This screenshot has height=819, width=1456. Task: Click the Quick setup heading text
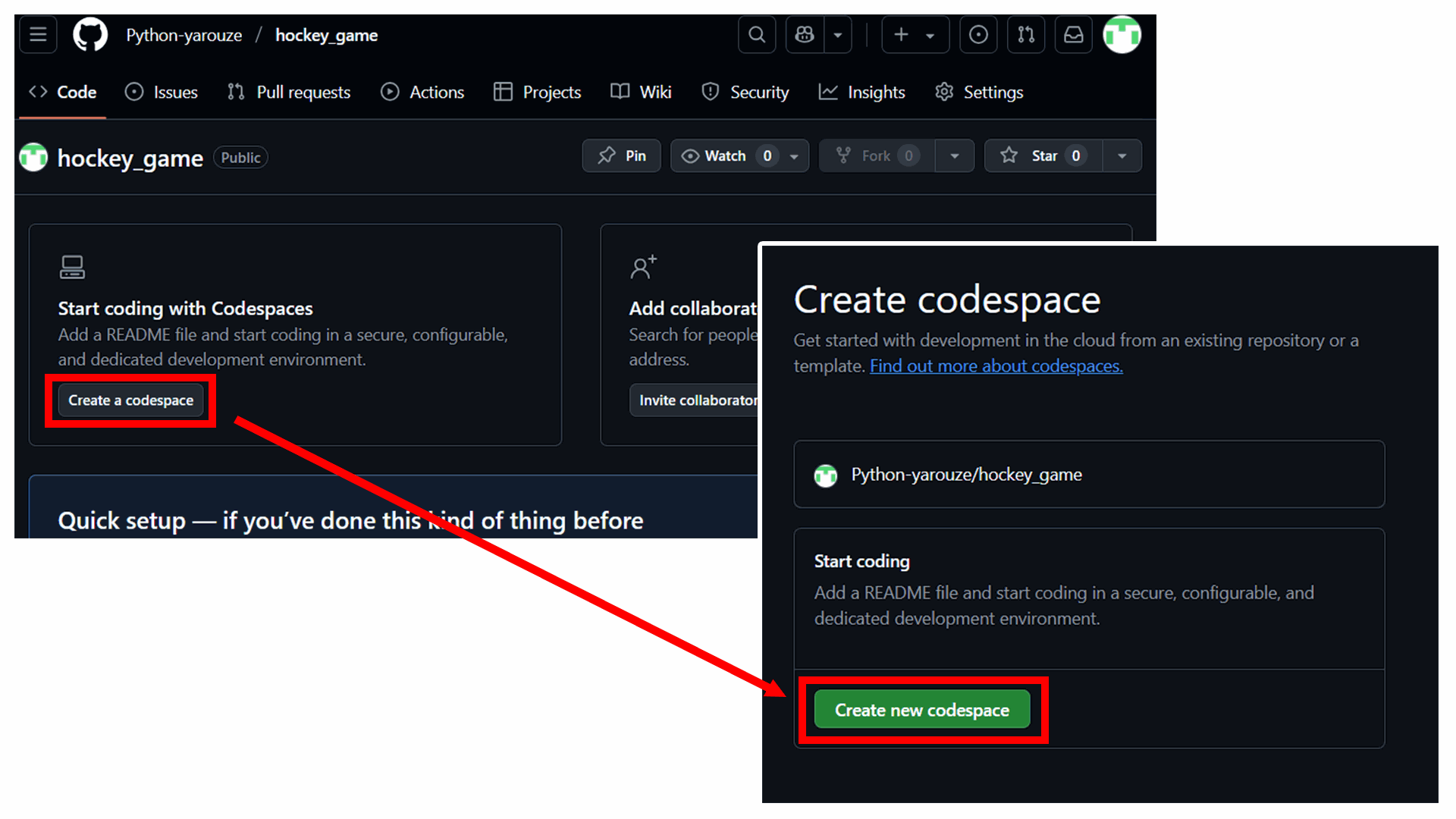tap(351, 521)
